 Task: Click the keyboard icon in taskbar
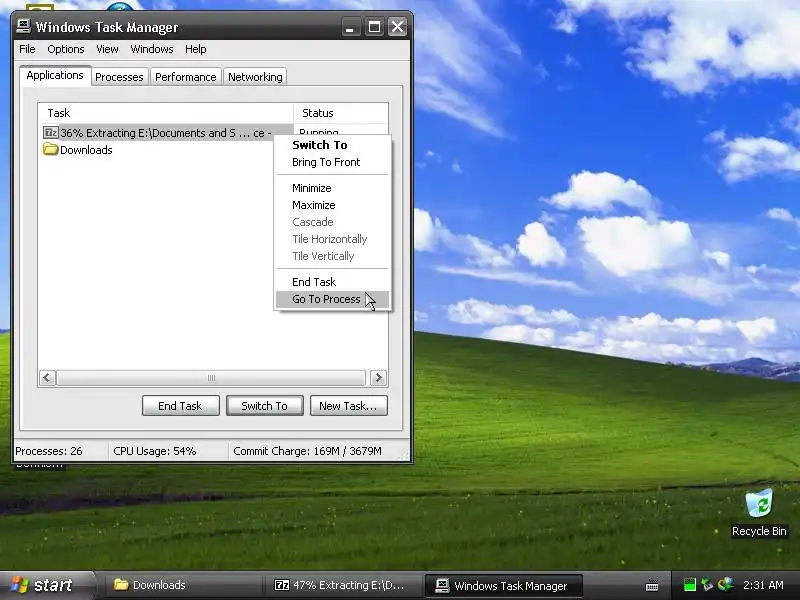point(652,585)
